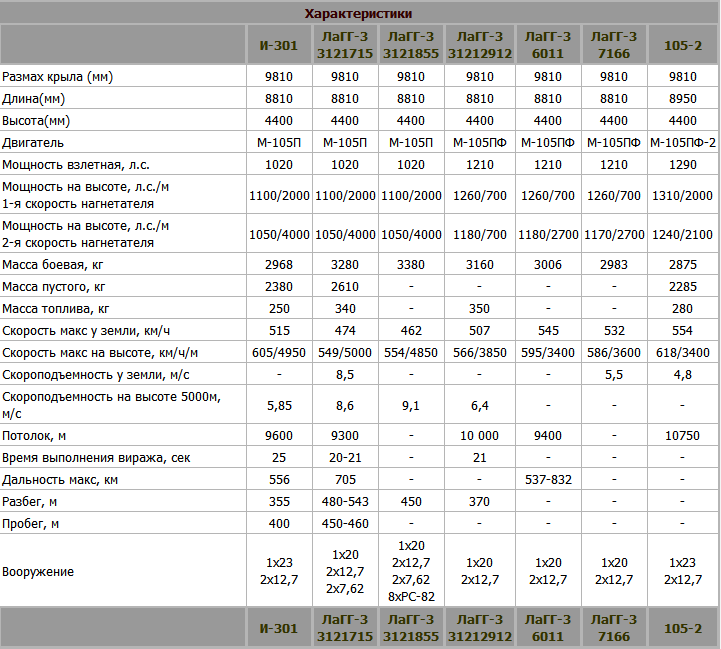Select fuel mass value 280
Image resolution: width=721 pixels, height=649 pixels.
click(x=682, y=309)
